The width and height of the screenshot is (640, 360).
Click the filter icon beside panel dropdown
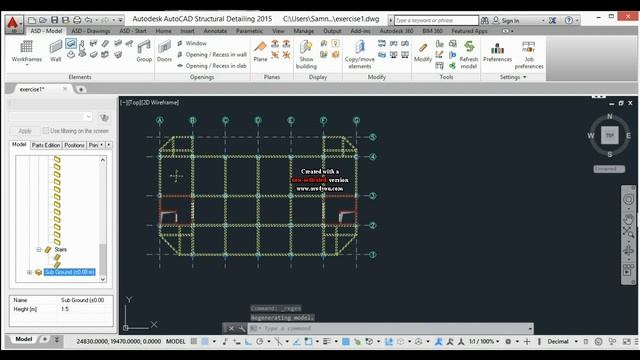(x=104, y=118)
